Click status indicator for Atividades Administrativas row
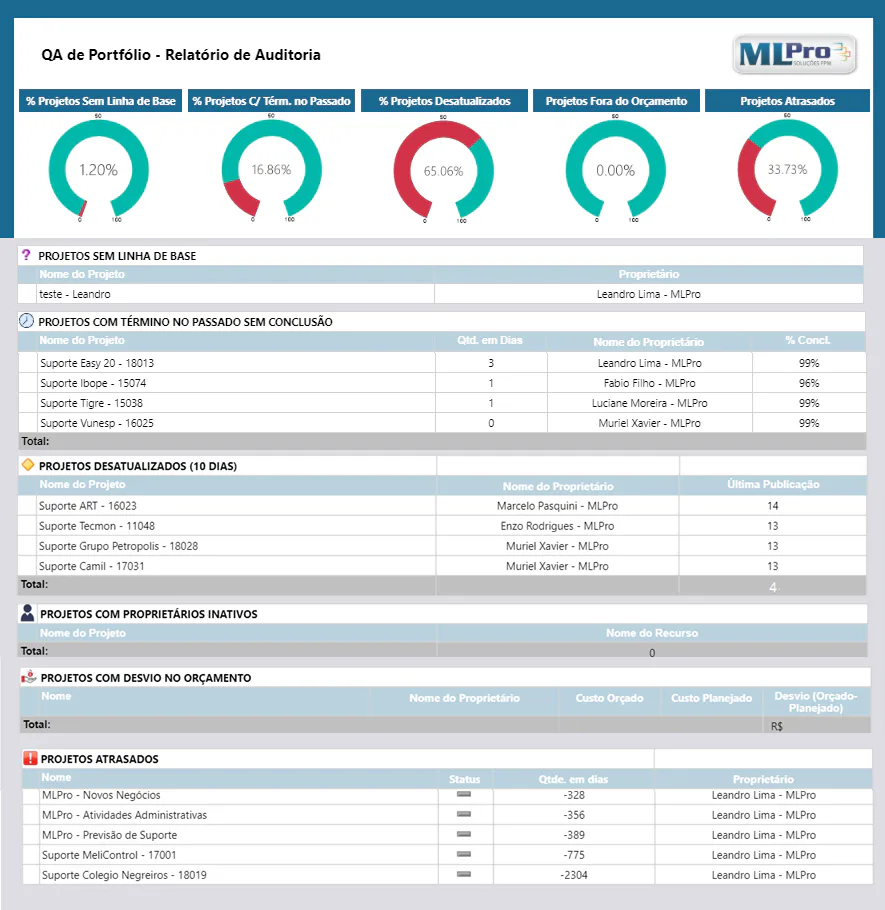Screen dimensions: 885x910 [464, 814]
